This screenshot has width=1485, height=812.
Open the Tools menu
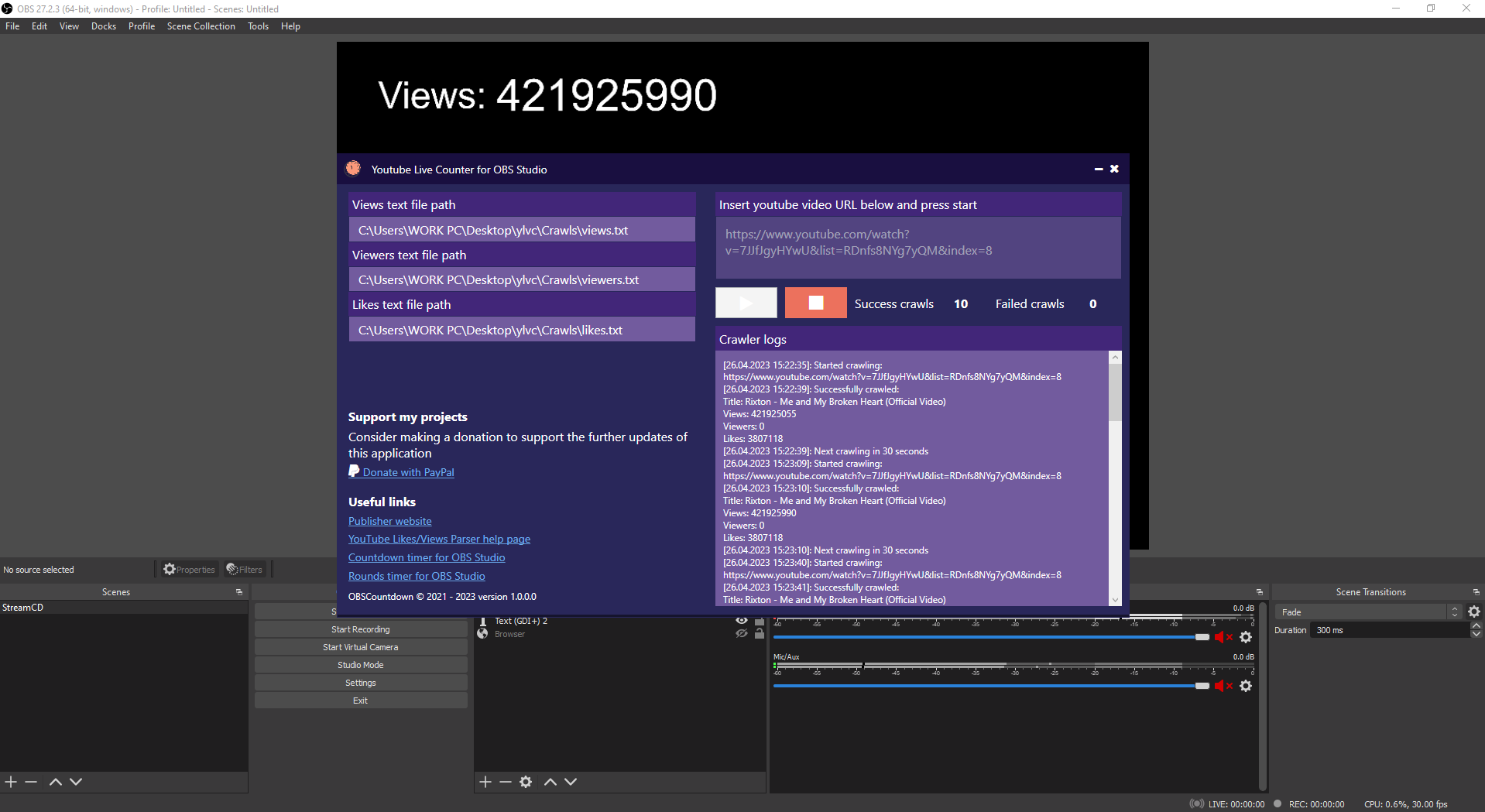(258, 26)
